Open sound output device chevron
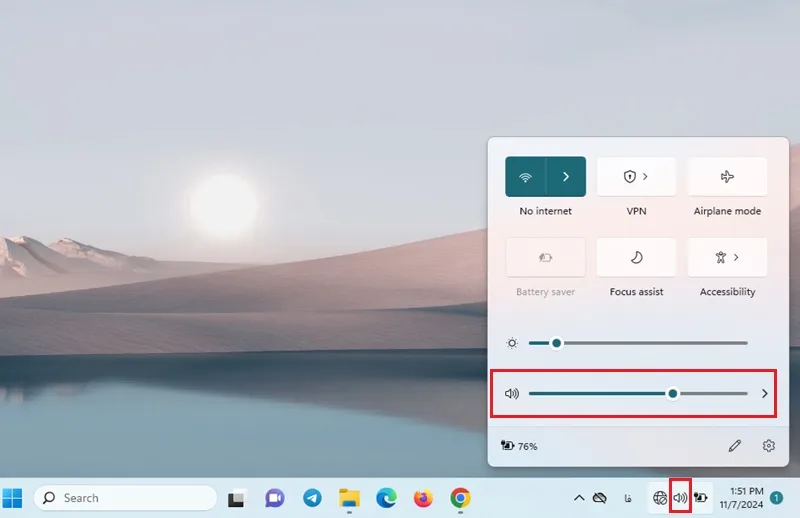 coord(764,393)
